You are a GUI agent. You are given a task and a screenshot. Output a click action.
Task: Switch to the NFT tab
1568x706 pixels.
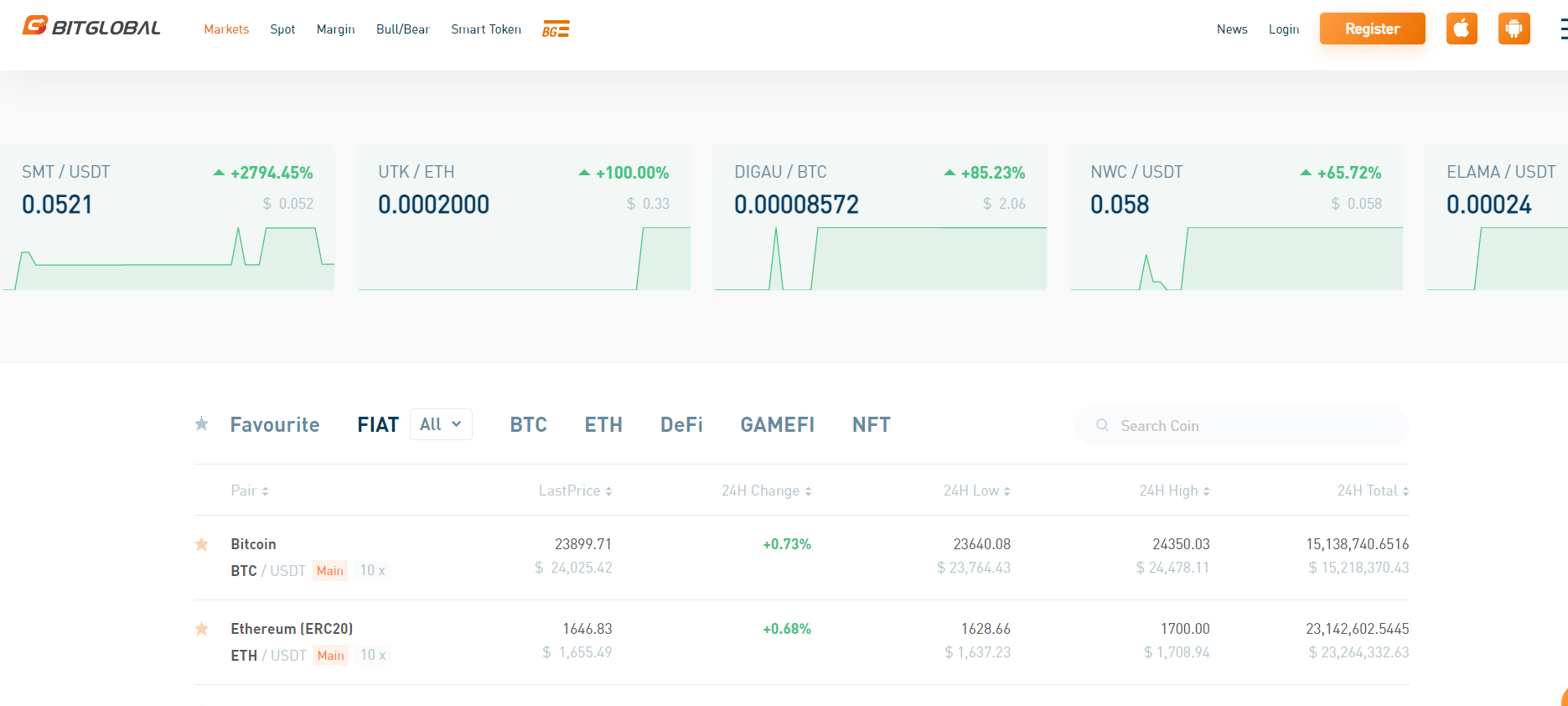click(x=871, y=425)
